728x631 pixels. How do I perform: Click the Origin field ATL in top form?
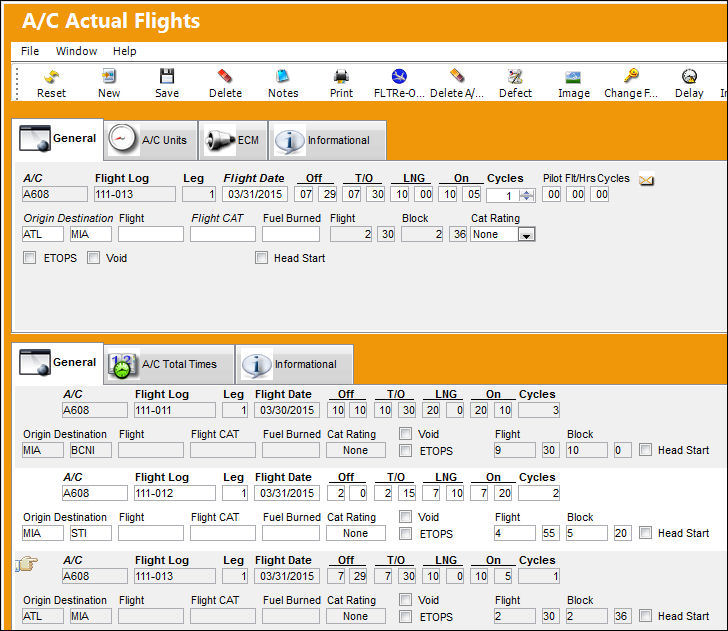[x=43, y=234]
